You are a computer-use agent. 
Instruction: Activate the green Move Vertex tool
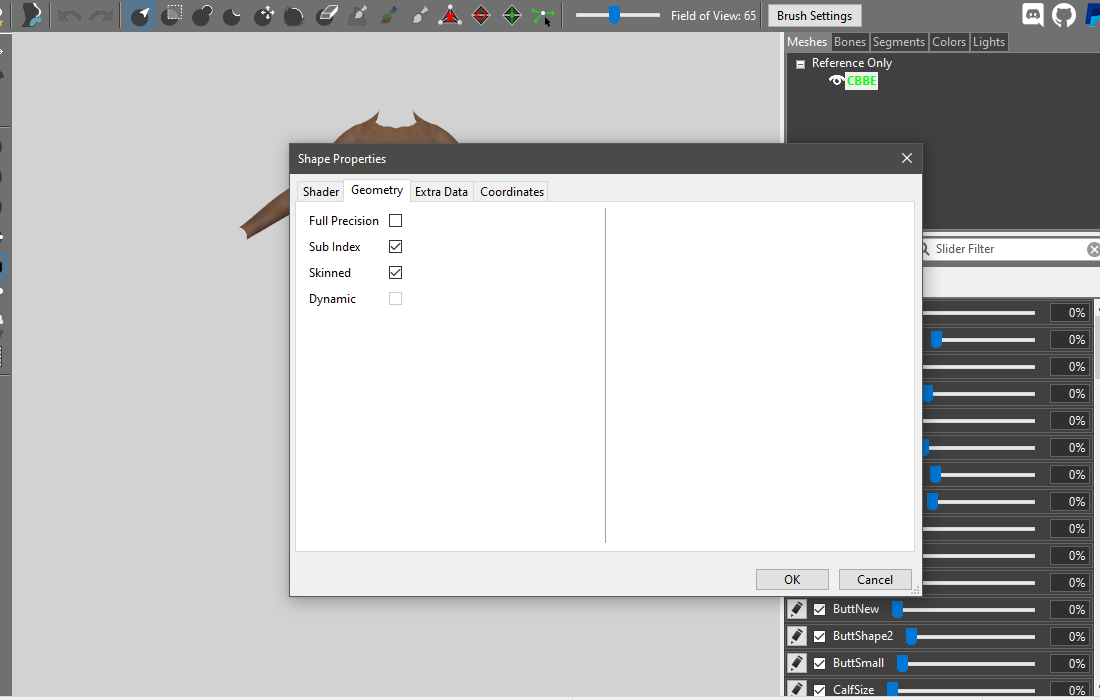pos(543,15)
